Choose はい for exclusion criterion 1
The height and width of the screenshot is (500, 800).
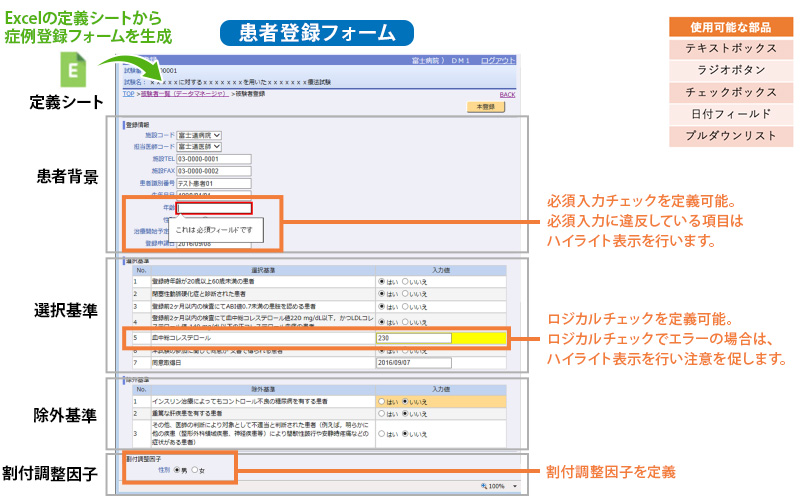pyautogui.click(x=381, y=401)
